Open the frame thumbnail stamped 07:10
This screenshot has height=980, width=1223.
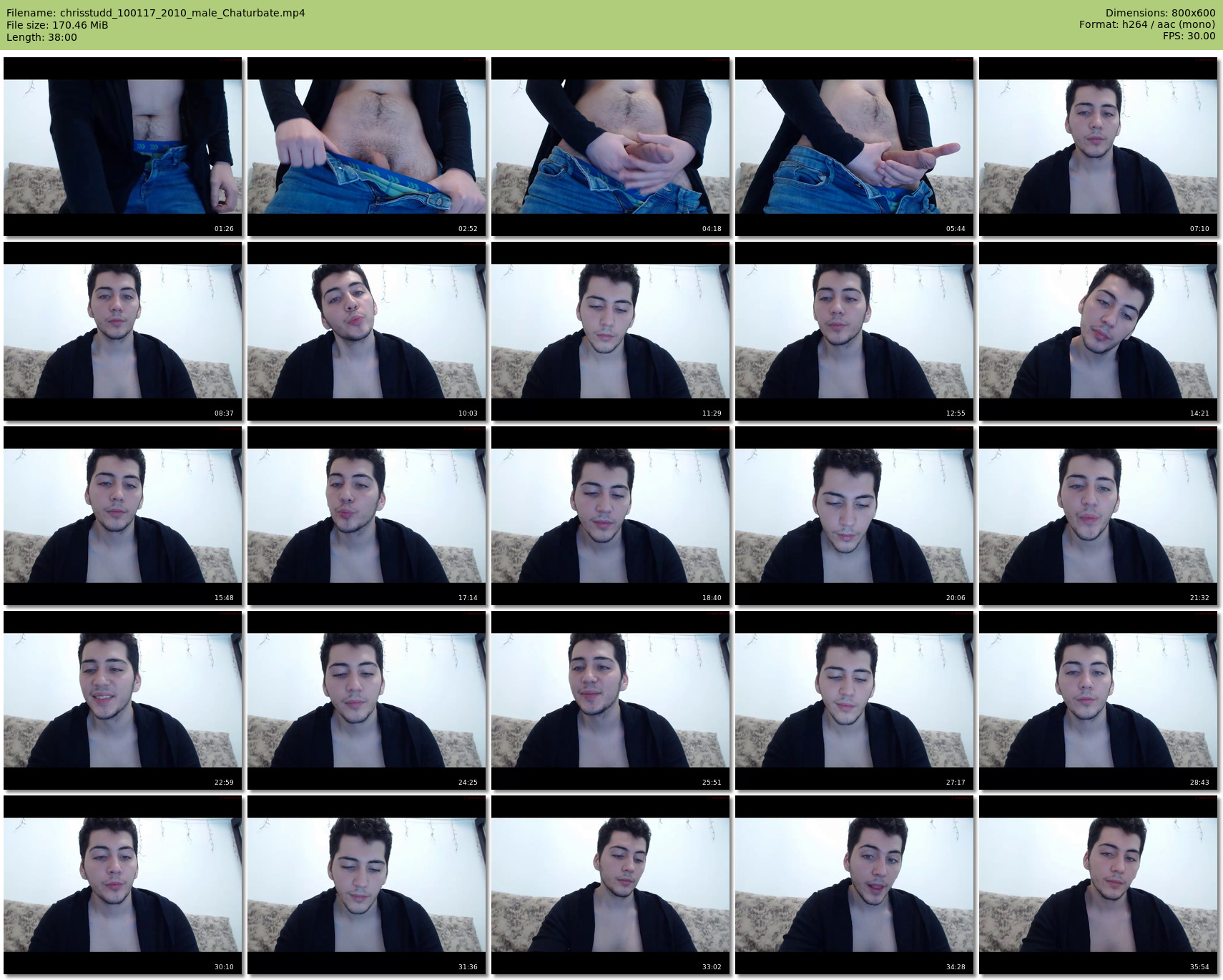point(1099,147)
